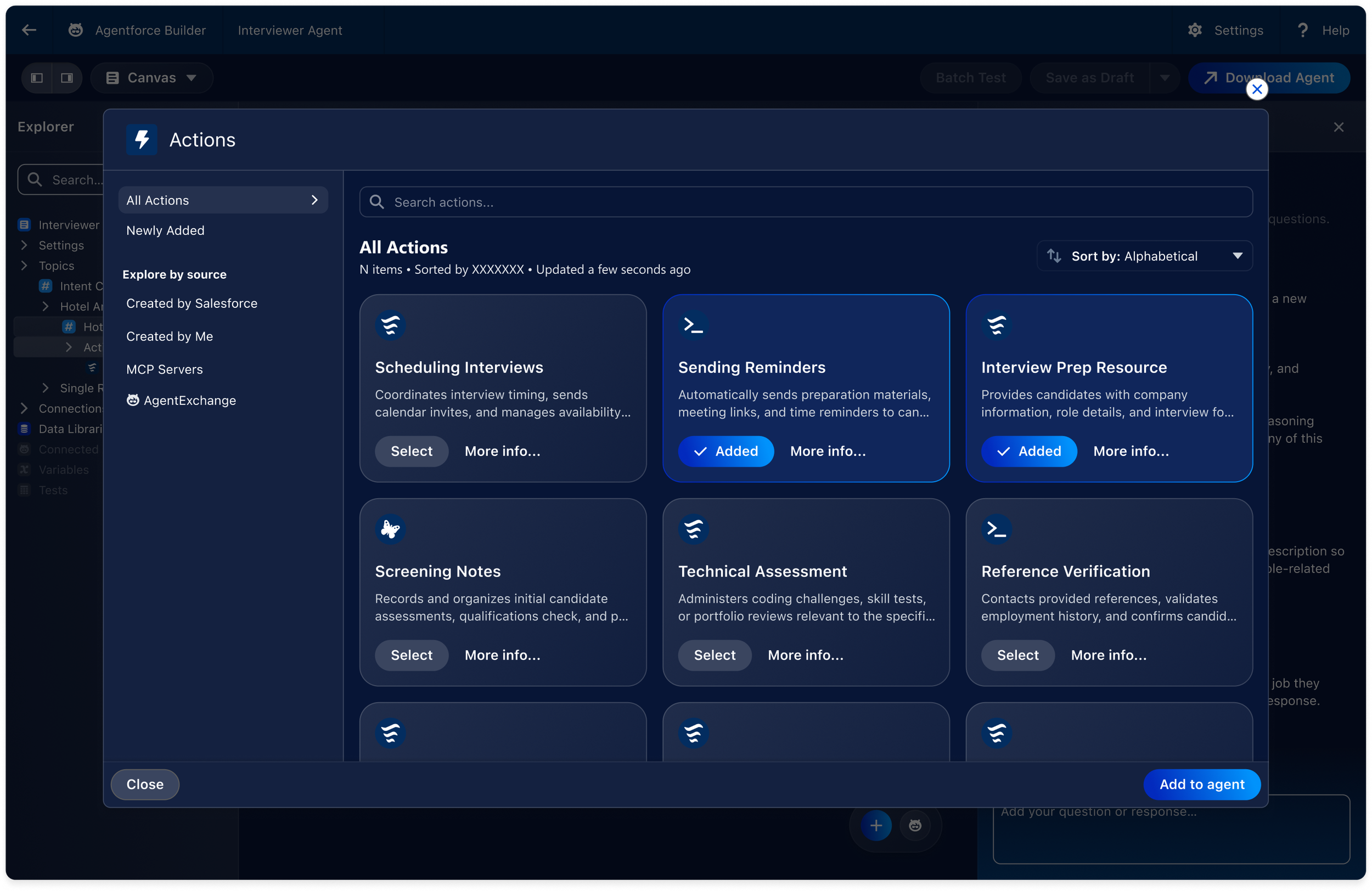Viewport: 1372px width, 891px height.
Task: Click the Technical Assessment flow icon
Action: [693, 529]
